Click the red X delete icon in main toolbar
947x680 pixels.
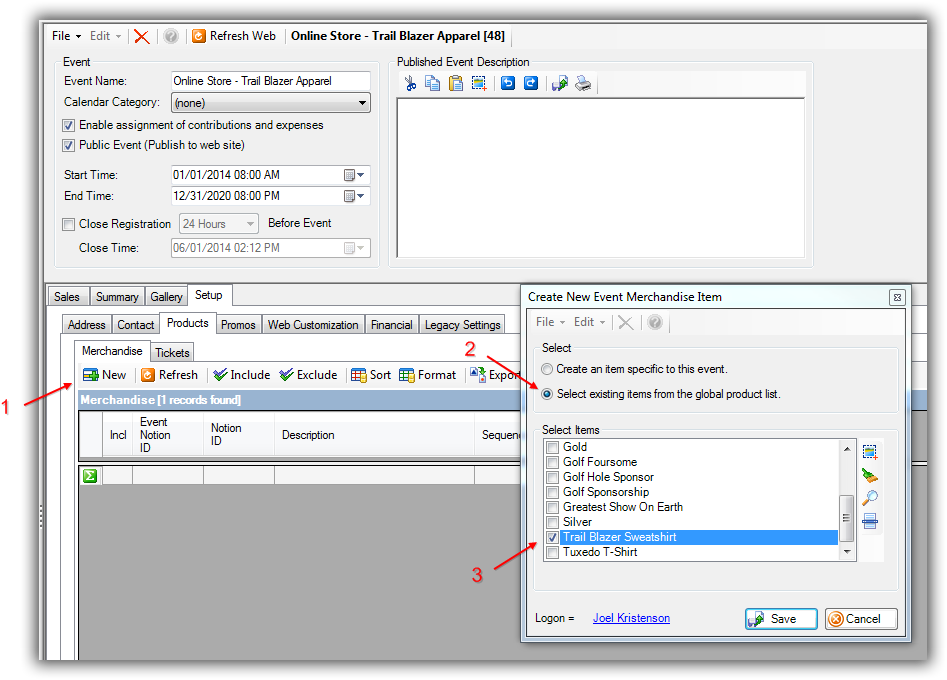coord(142,36)
